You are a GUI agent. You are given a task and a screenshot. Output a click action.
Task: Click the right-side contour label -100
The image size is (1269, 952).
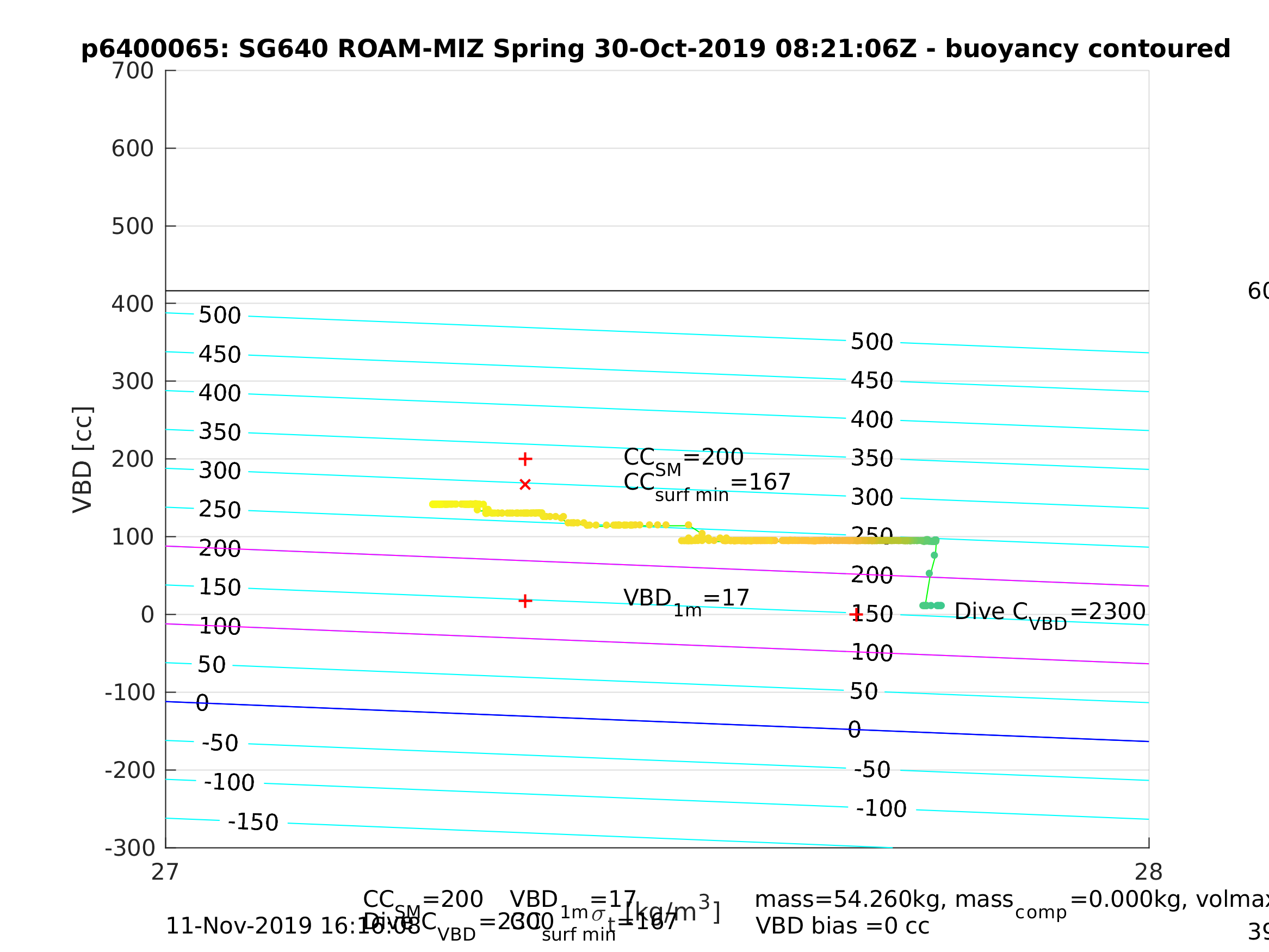click(x=881, y=808)
